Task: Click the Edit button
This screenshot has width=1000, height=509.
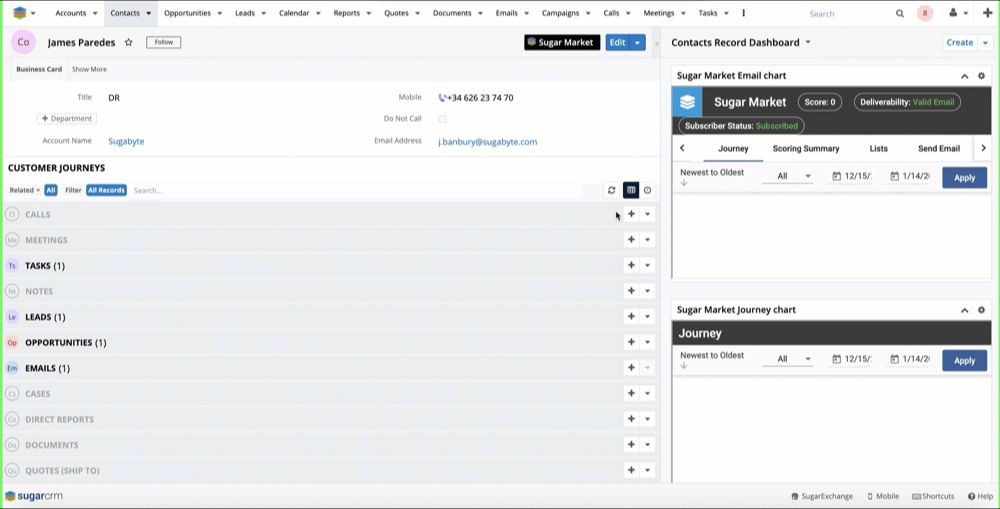Action: [617, 42]
